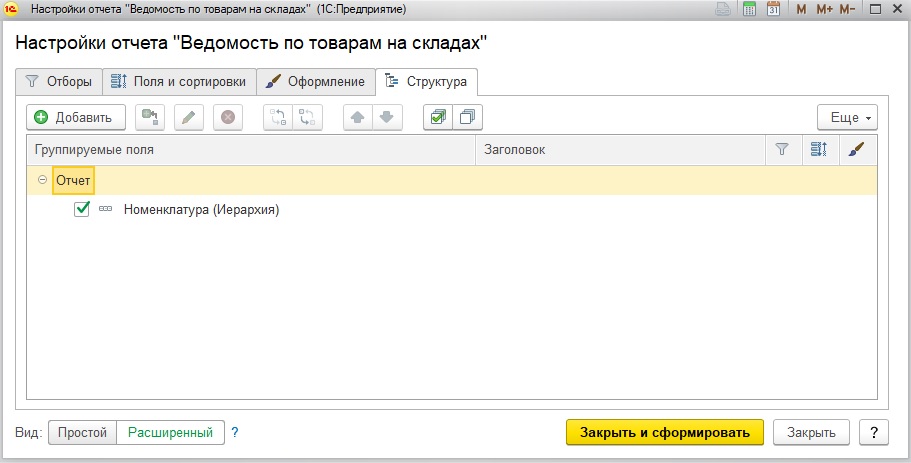This screenshot has width=911, height=463.
Task: Open help with the ? button
Action: point(874,433)
